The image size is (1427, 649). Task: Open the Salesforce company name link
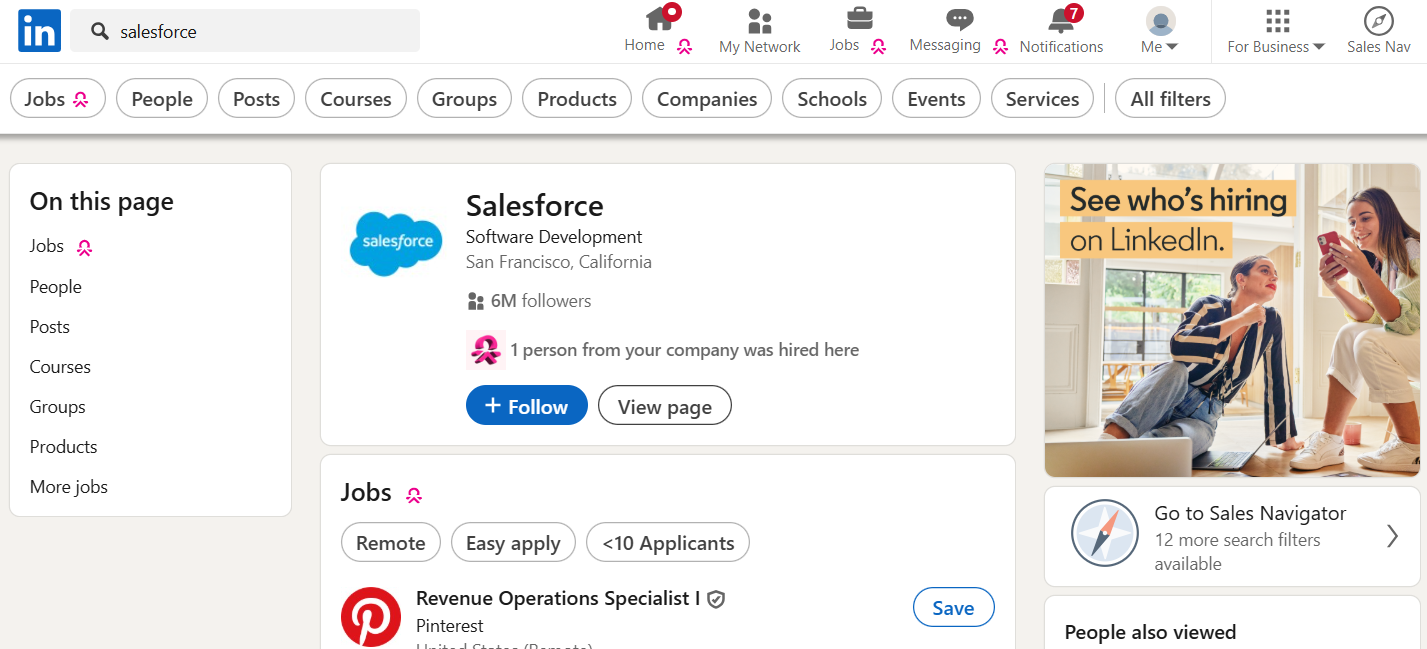[x=535, y=206]
